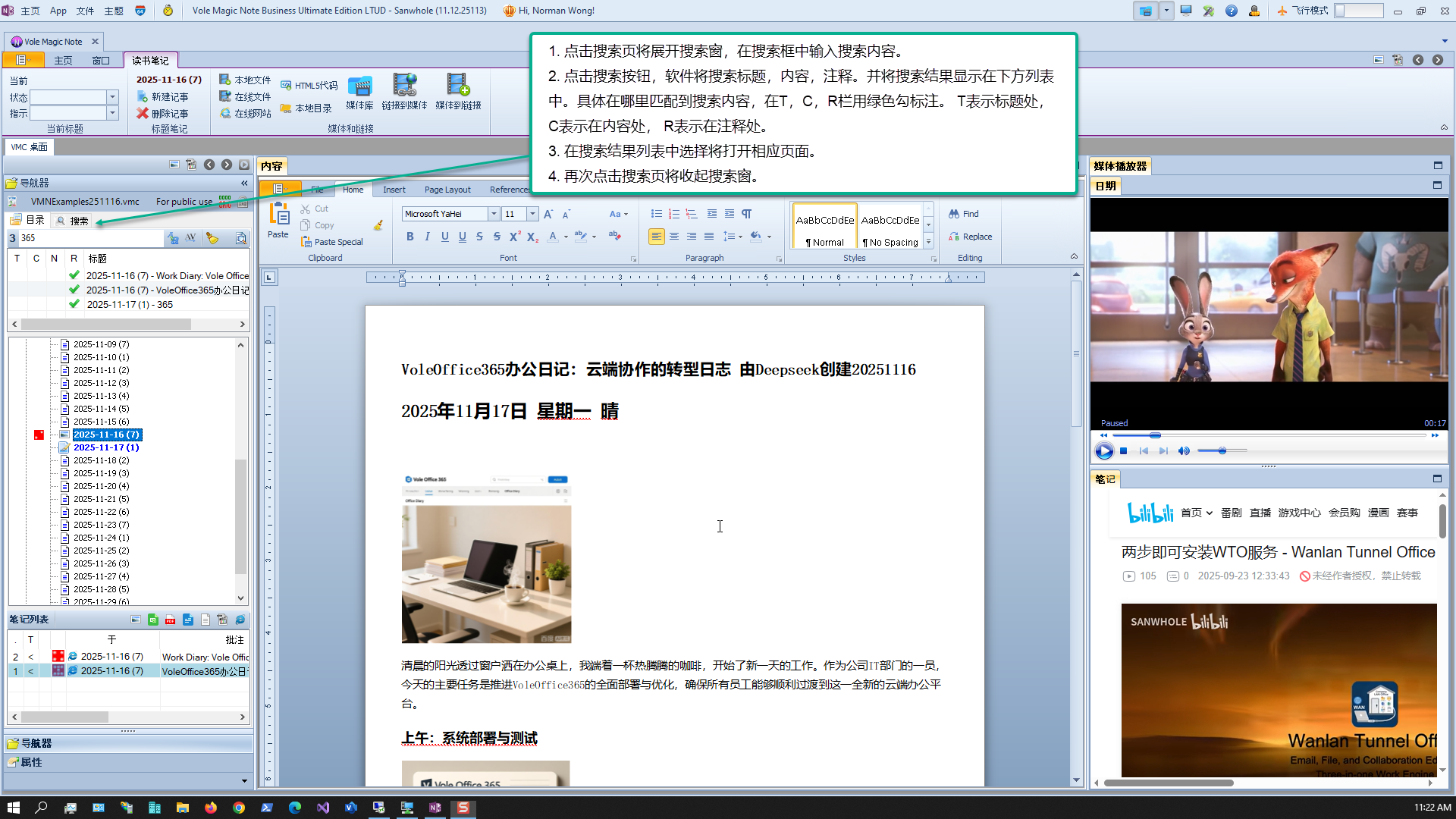Toggle left paragraph alignment

click(x=656, y=237)
